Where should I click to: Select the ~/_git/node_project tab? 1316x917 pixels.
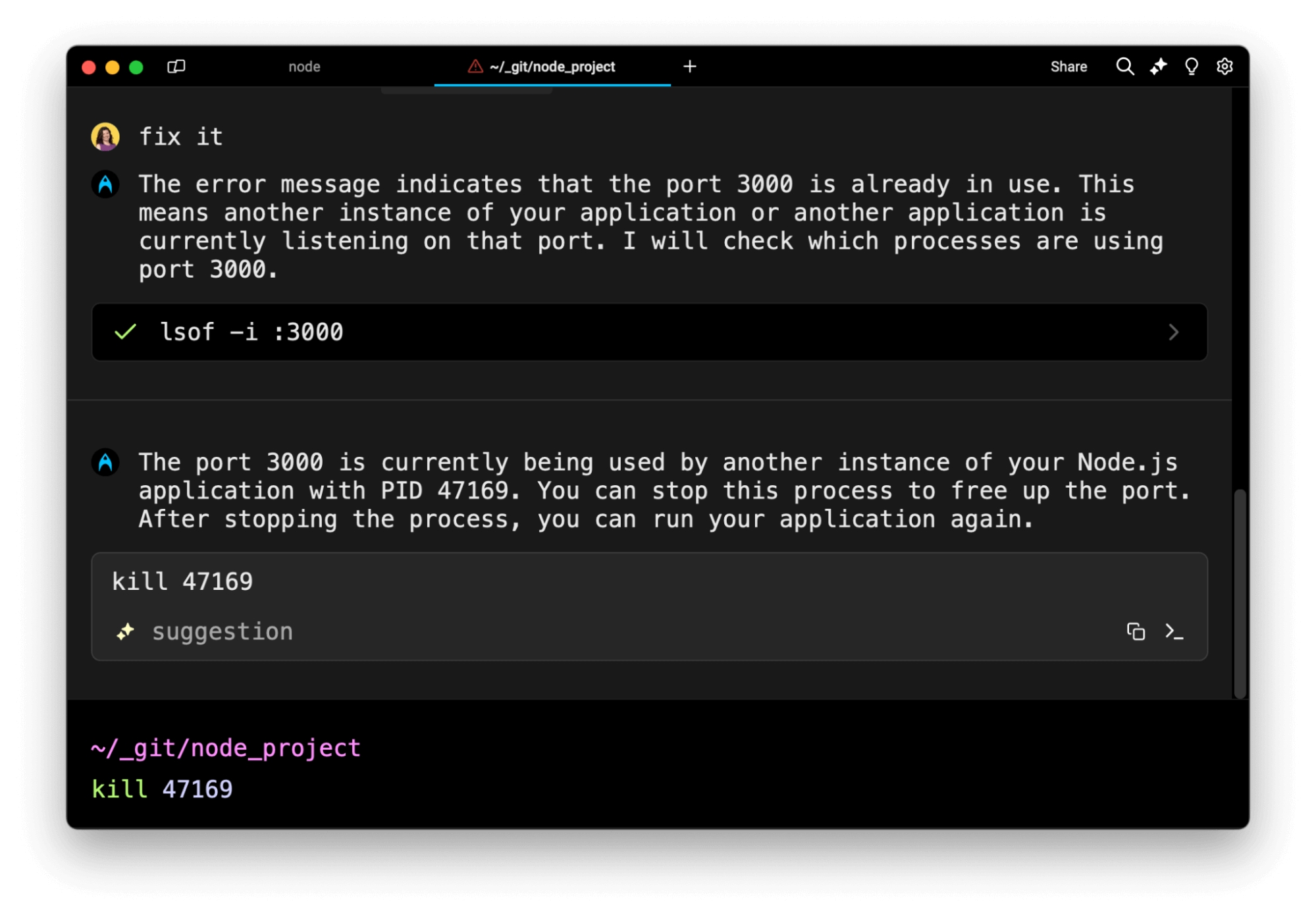(552, 66)
